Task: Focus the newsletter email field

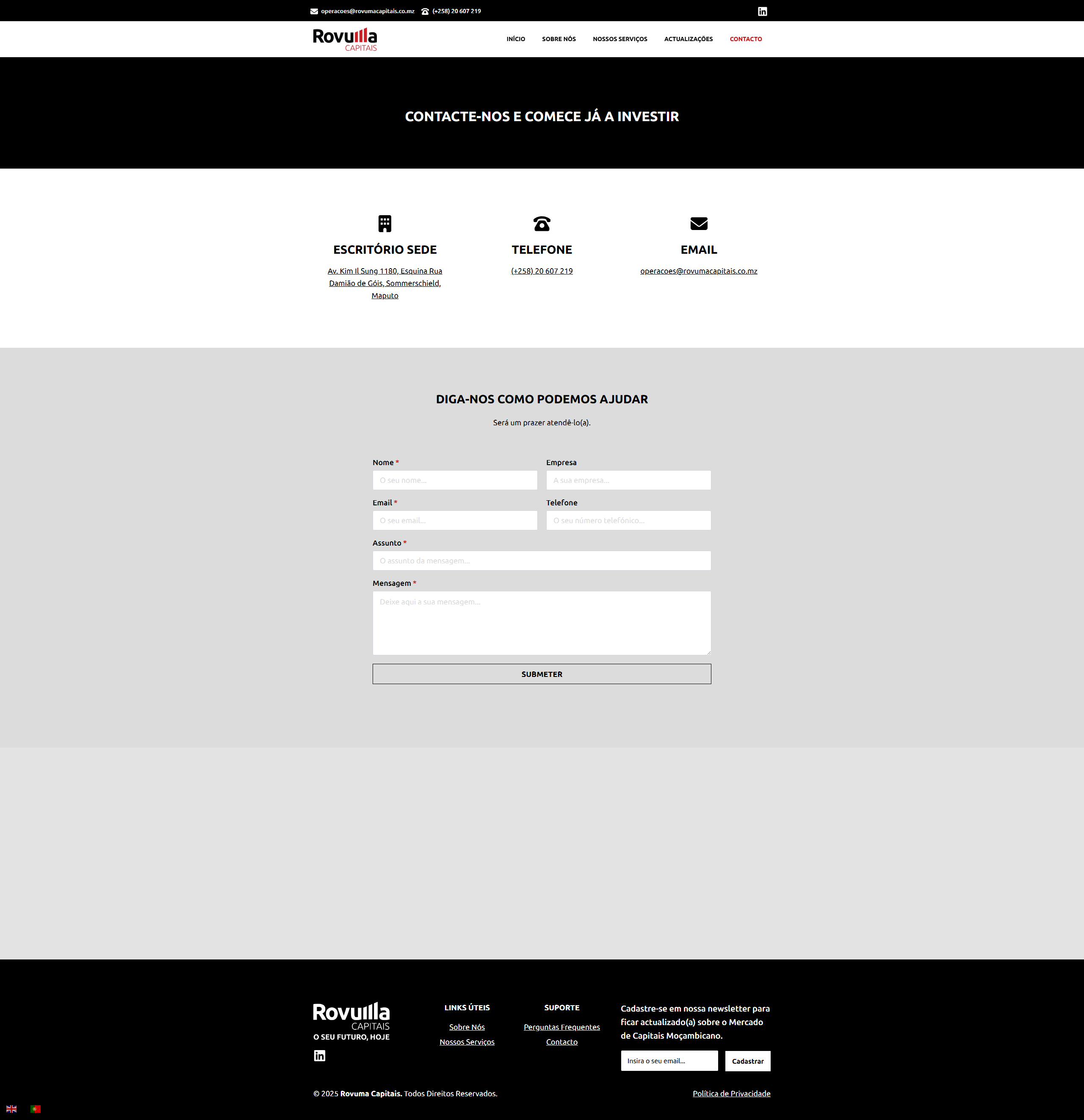Action: click(x=669, y=1061)
